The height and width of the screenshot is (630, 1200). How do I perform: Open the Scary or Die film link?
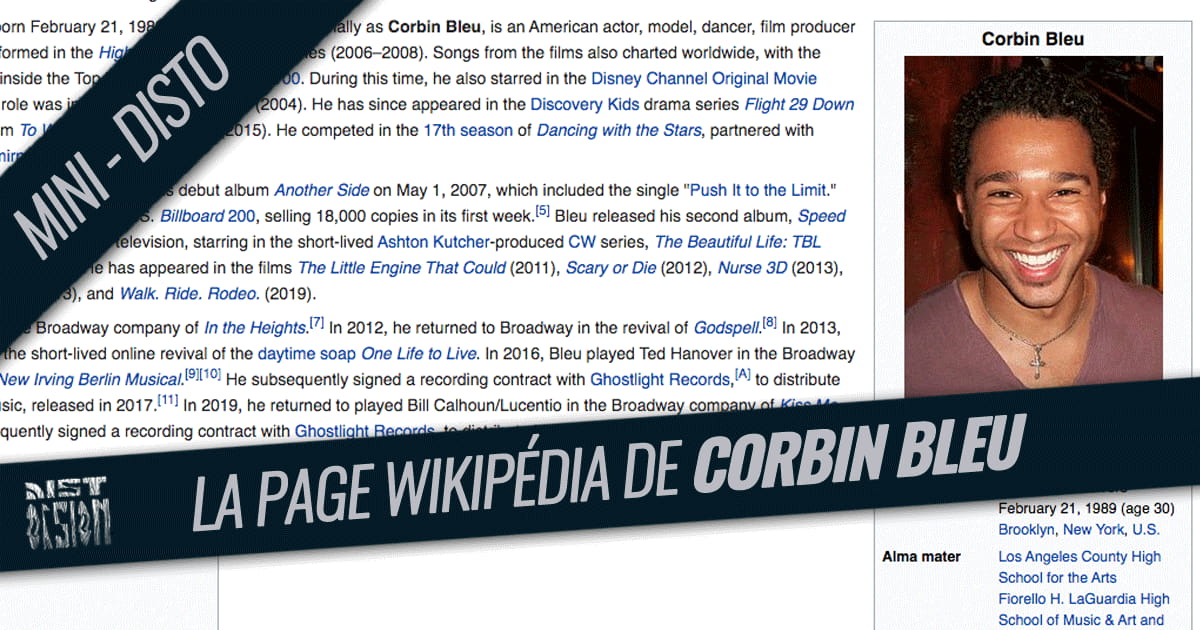[x=612, y=267]
